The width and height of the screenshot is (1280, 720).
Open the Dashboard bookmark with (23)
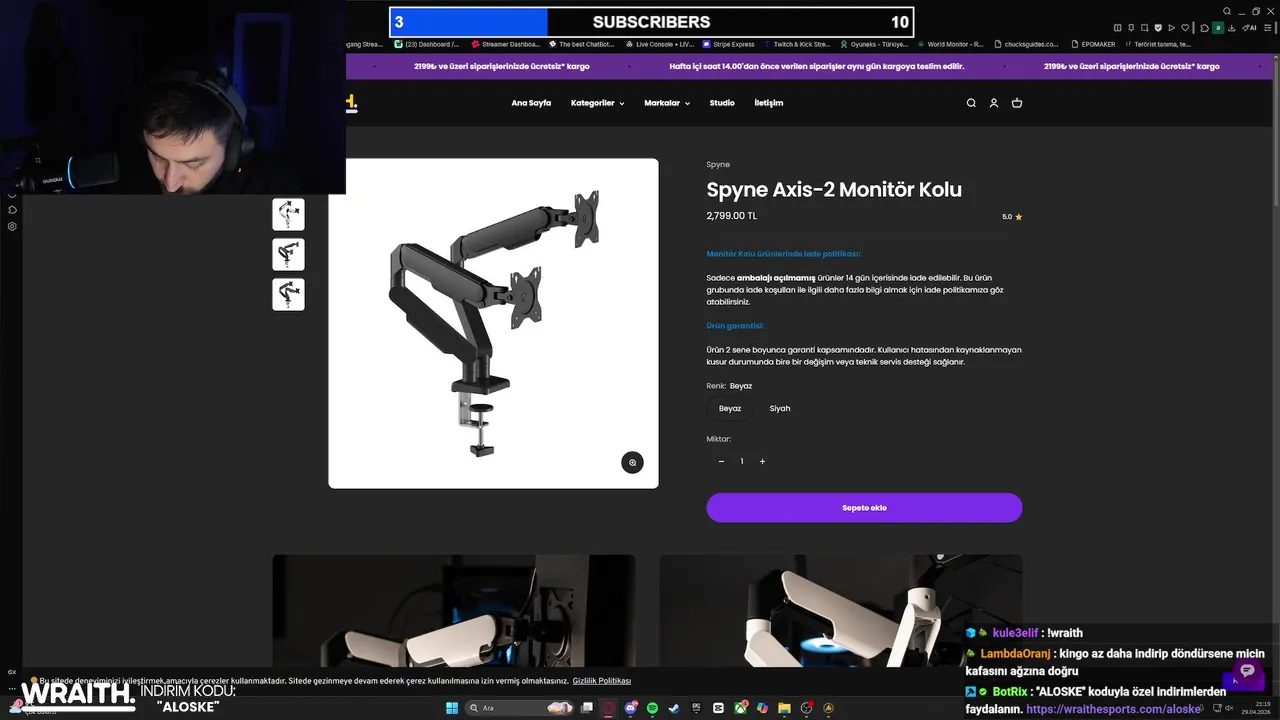pos(427,44)
